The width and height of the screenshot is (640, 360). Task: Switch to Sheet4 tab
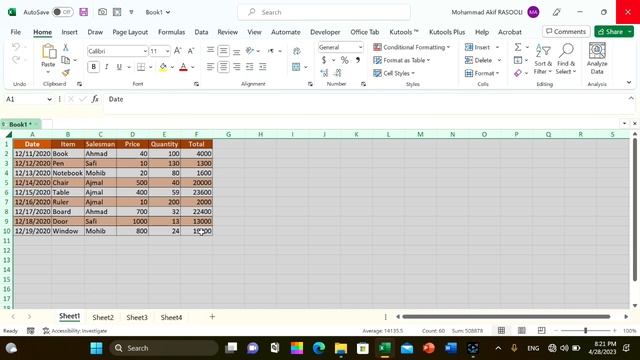(x=171, y=317)
